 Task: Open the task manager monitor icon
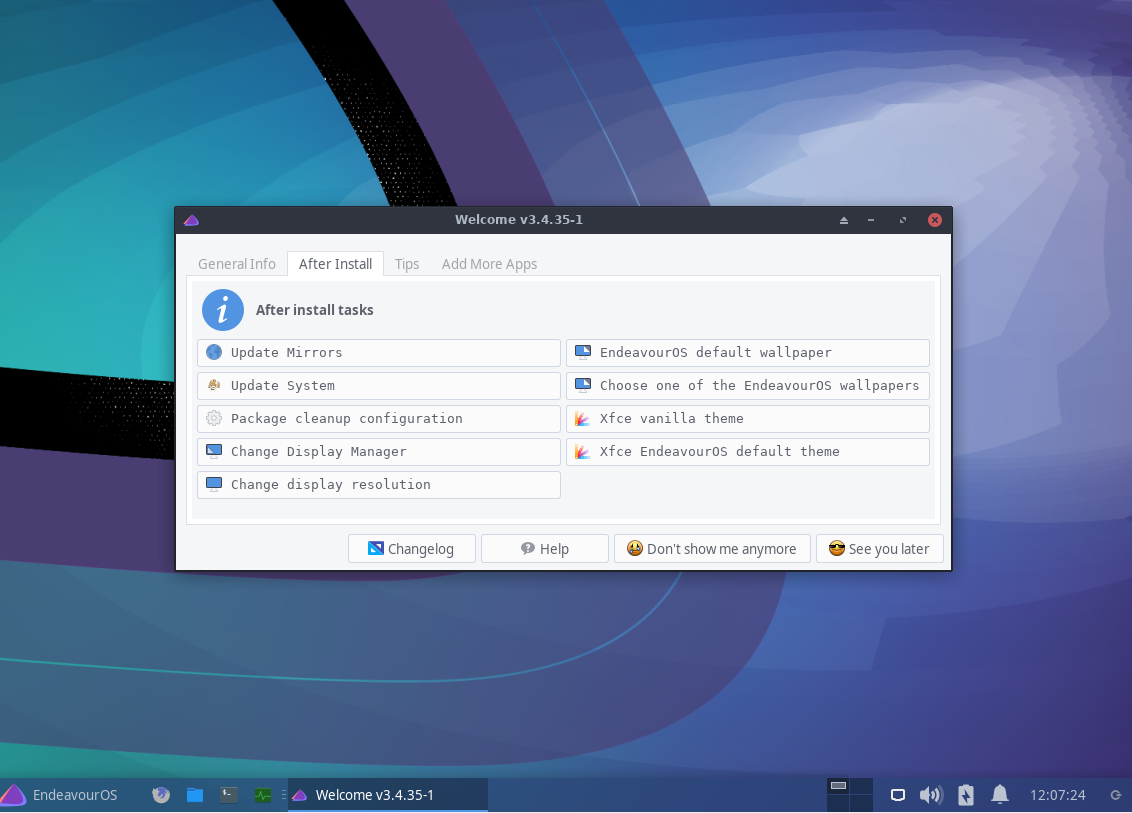coord(263,795)
